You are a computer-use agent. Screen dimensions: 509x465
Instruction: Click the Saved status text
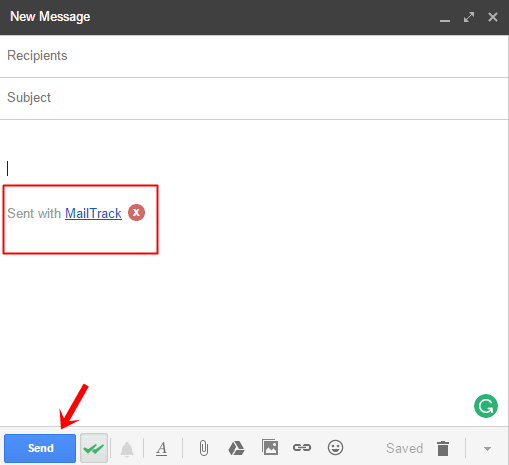tap(404, 448)
